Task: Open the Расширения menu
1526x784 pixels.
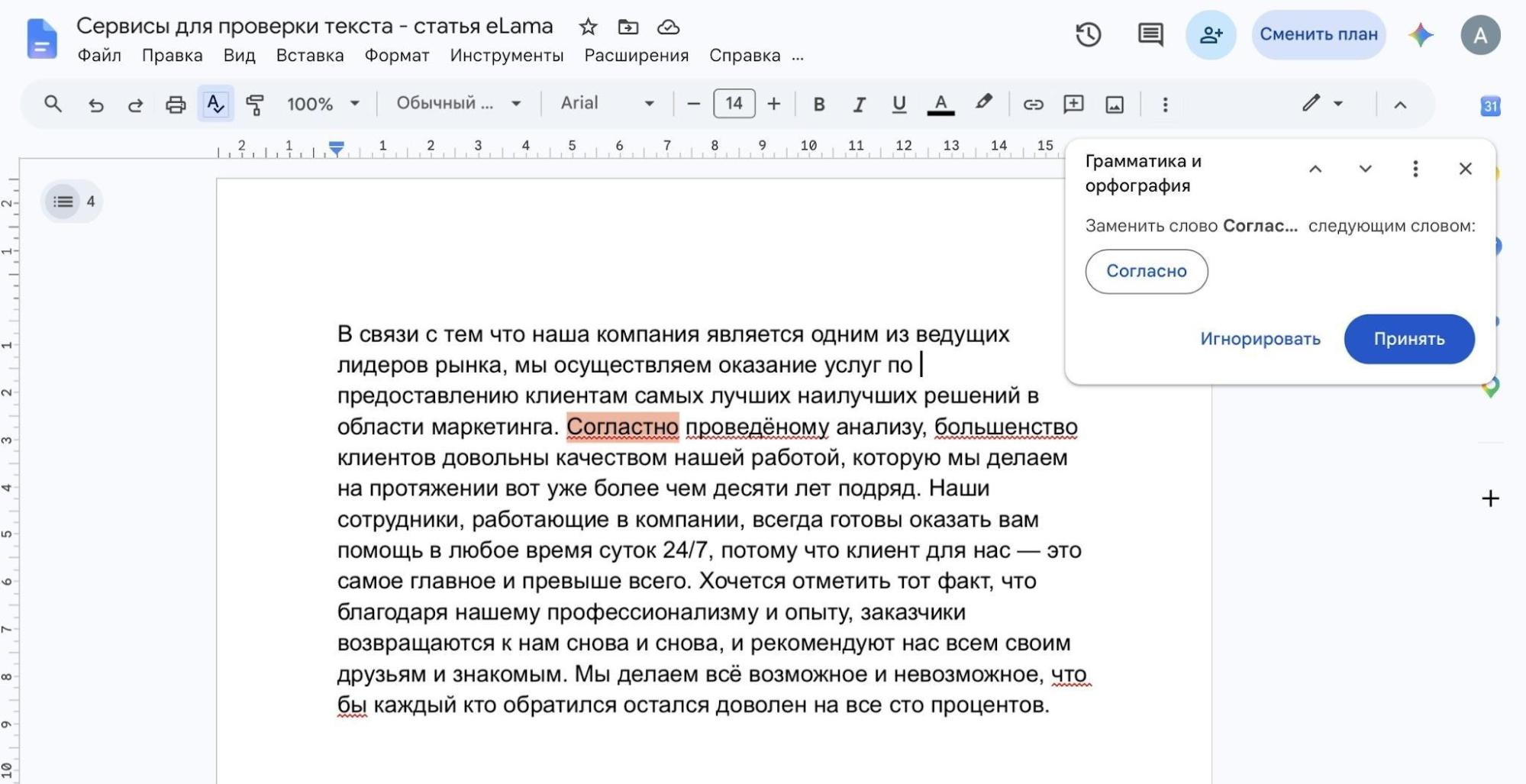Action: coord(637,55)
